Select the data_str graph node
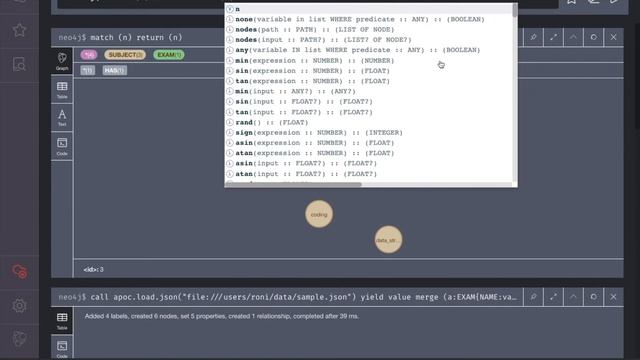The width and height of the screenshot is (640, 360). tap(388, 240)
